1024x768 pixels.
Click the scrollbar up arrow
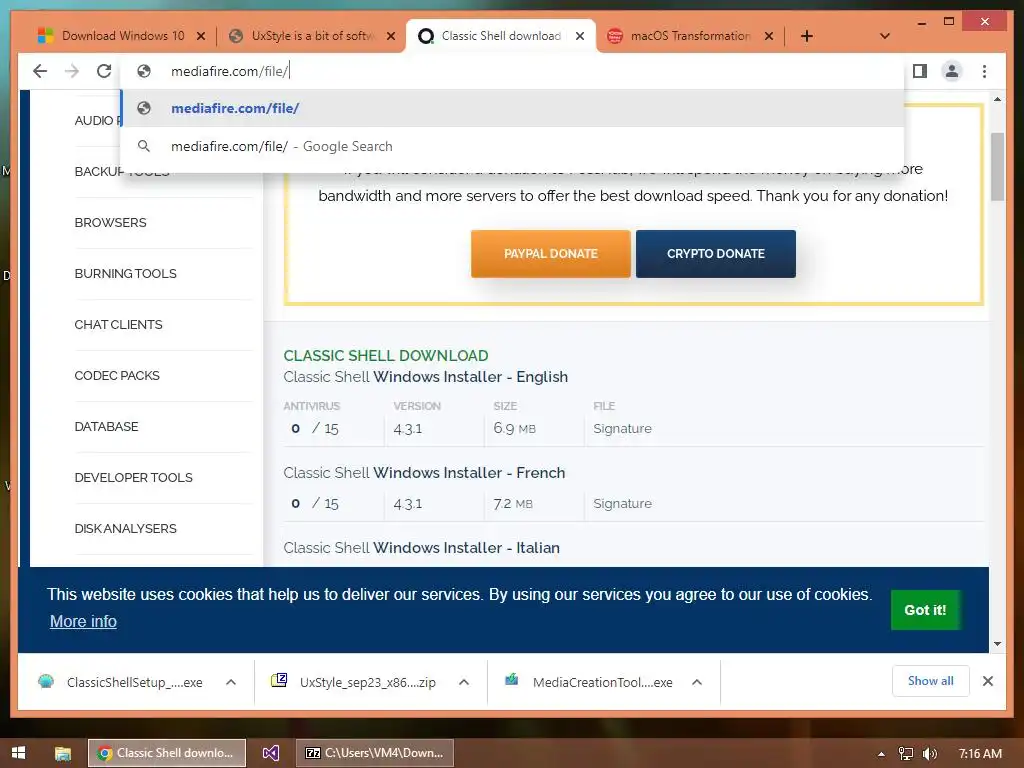pyautogui.click(x=997, y=99)
